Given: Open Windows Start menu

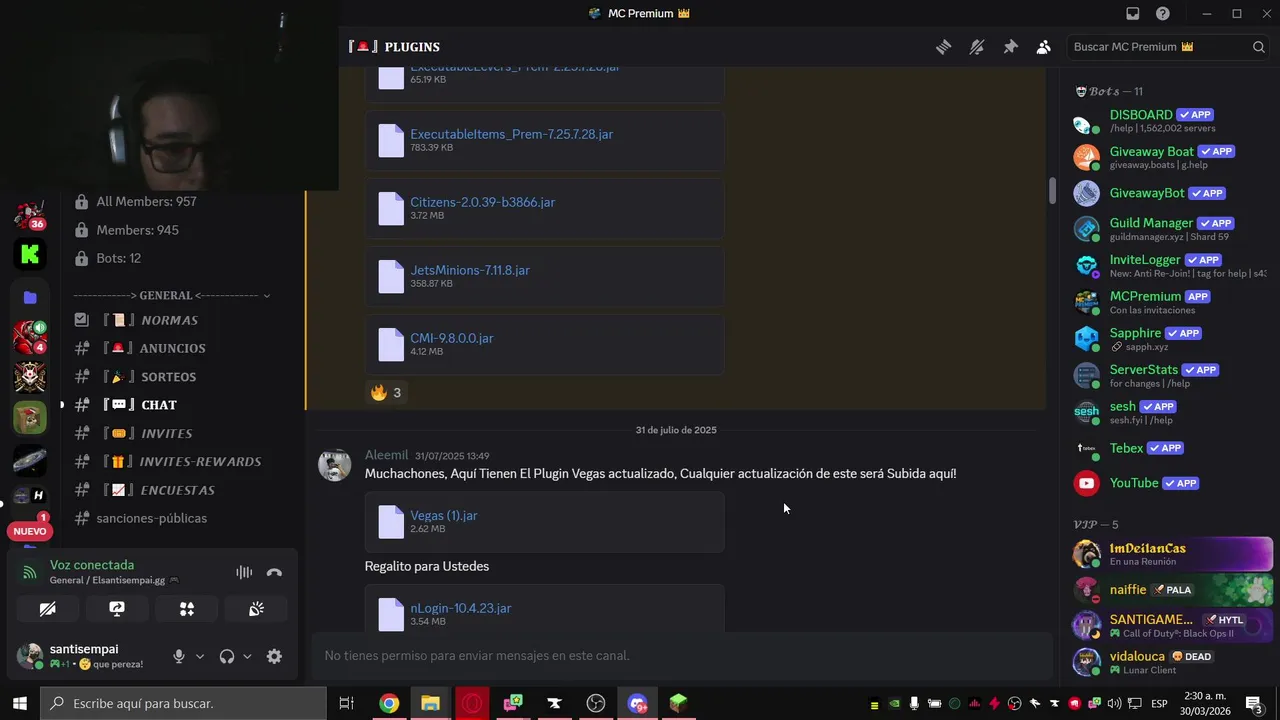Looking at the screenshot, I should pyautogui.click(x=19, y=703).
